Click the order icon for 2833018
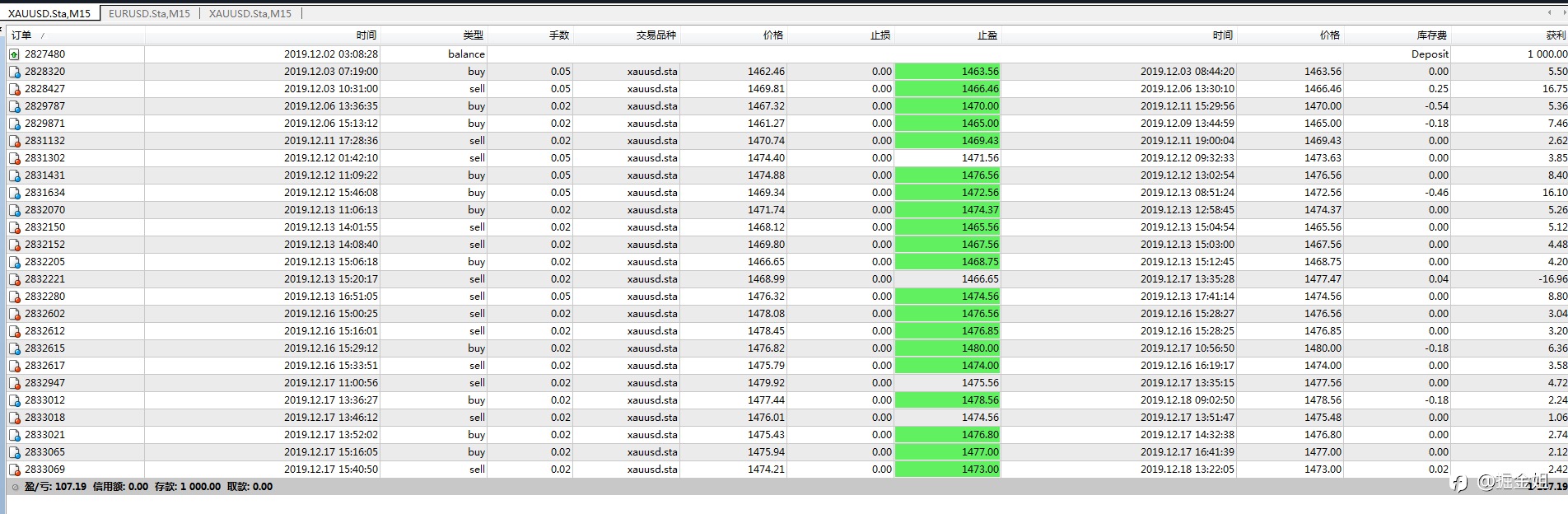1568x514 pixels. click(15, 418)
